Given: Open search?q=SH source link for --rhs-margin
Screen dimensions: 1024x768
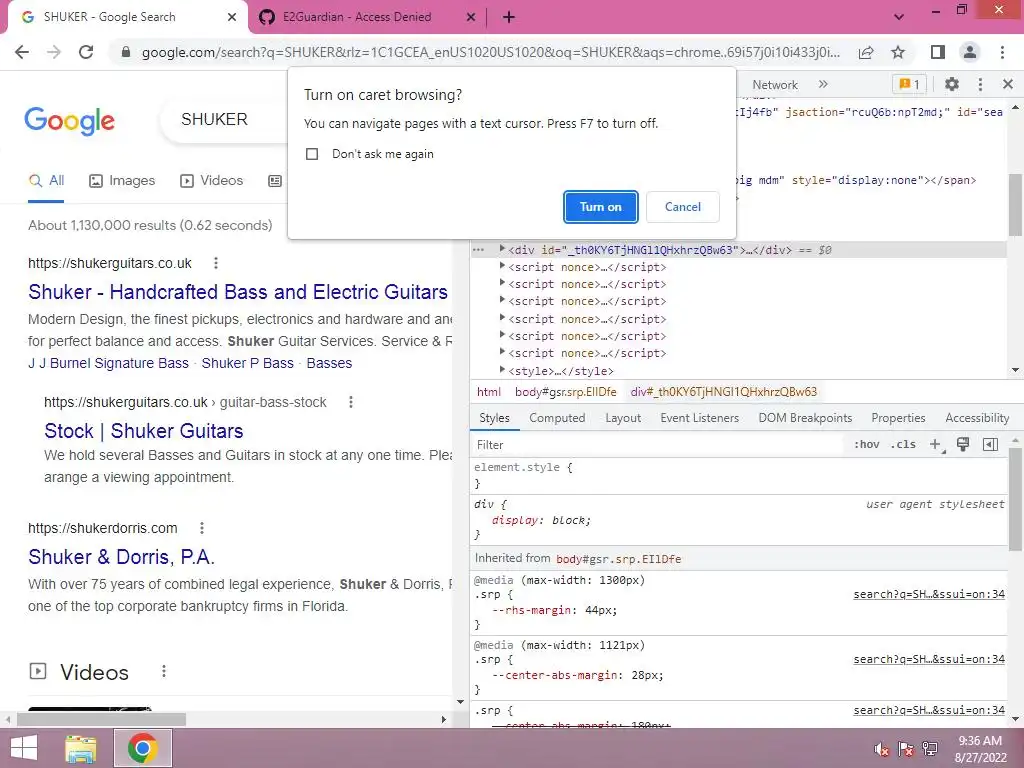Looking at the screenshot, I should (929, 594).
